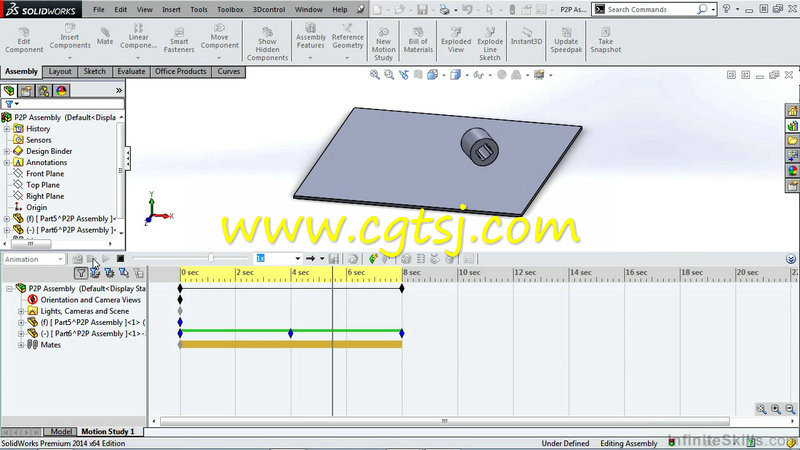Open ConfigurationManager tab icon
The height and width of the screenshot is (450, 800).
click(x=44, y=91)
